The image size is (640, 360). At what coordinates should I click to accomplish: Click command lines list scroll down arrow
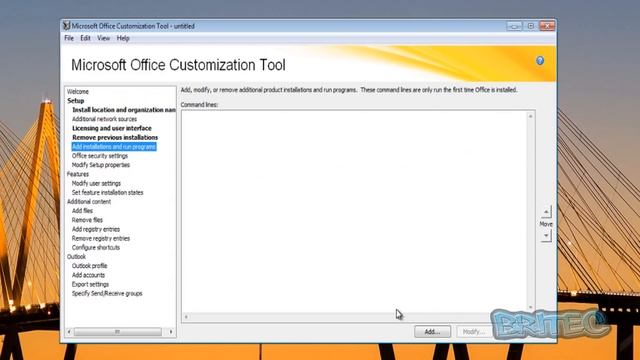click(530, 307)
